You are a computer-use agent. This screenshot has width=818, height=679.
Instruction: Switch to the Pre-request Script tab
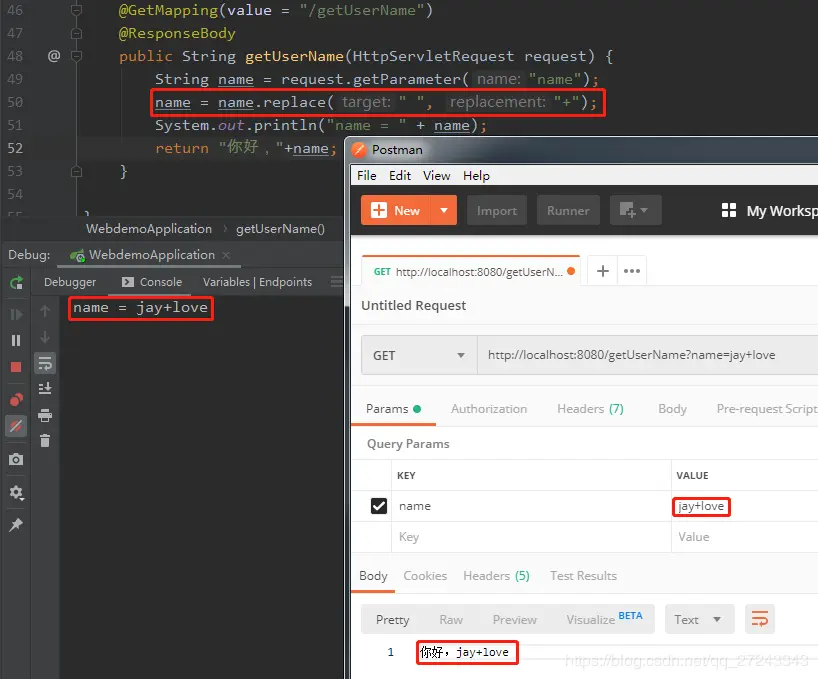click(767, 409)
